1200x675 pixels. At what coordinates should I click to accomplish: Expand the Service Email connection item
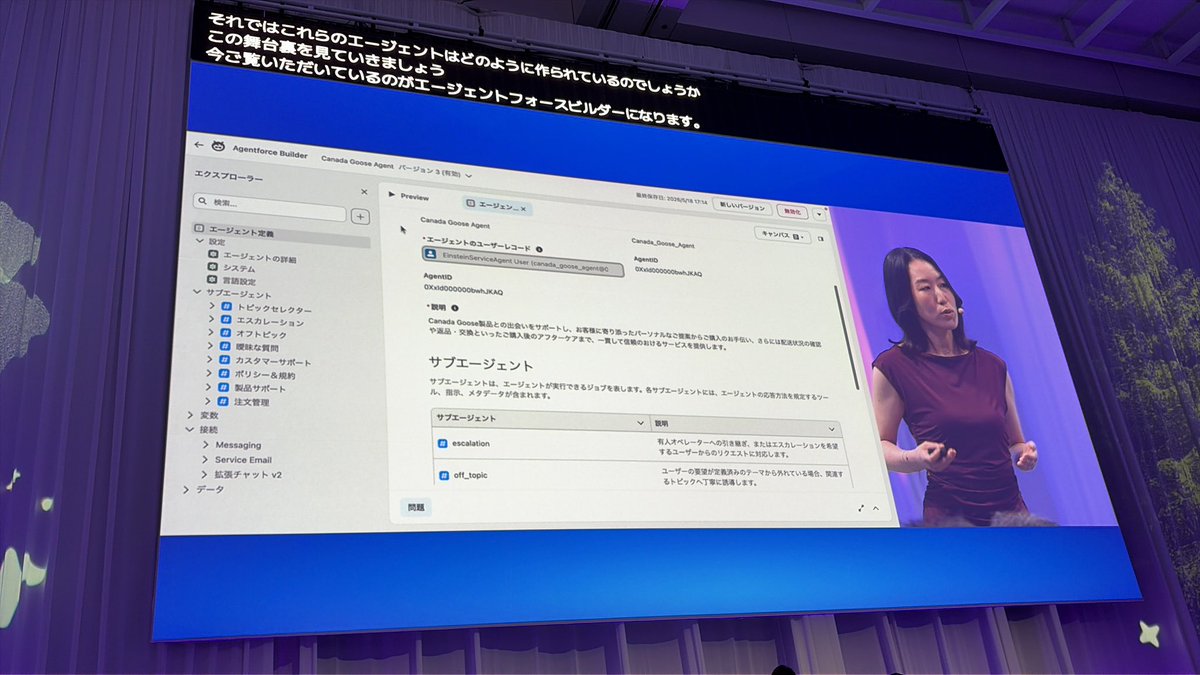[x=205, y=459]
